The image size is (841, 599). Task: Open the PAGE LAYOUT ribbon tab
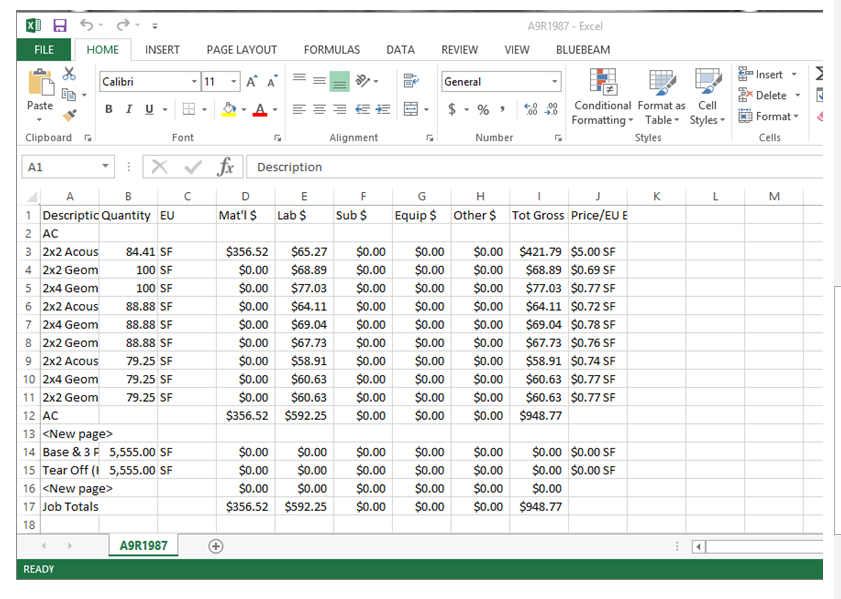click(x=241, y=49)
